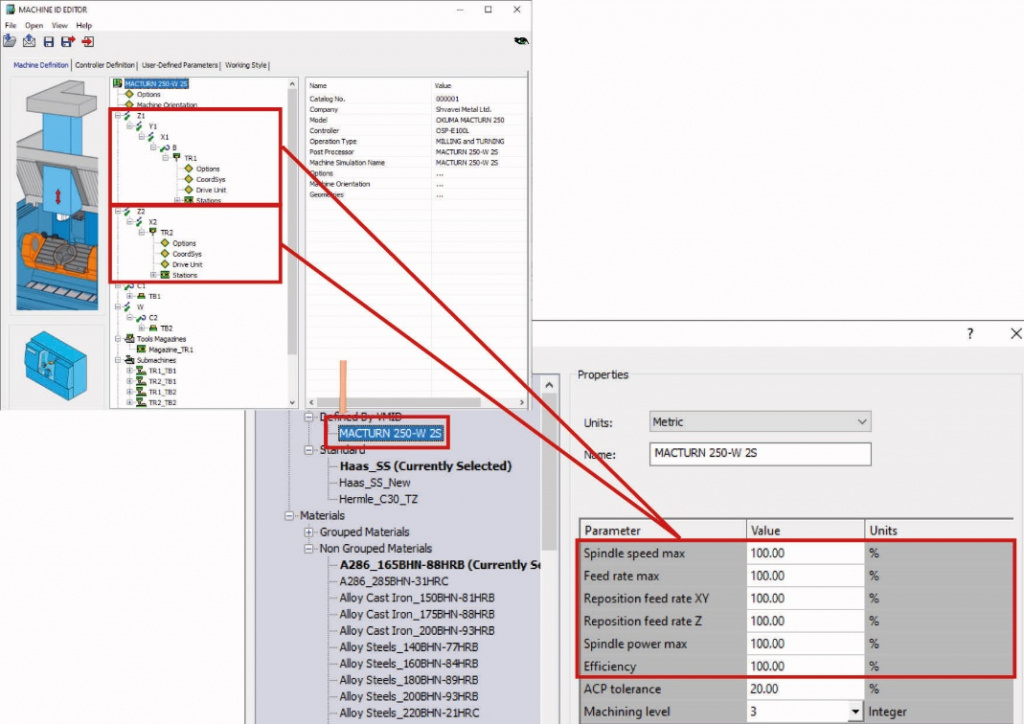
Task: Click the help question mark in dialog title
Action: coord(970,334)
